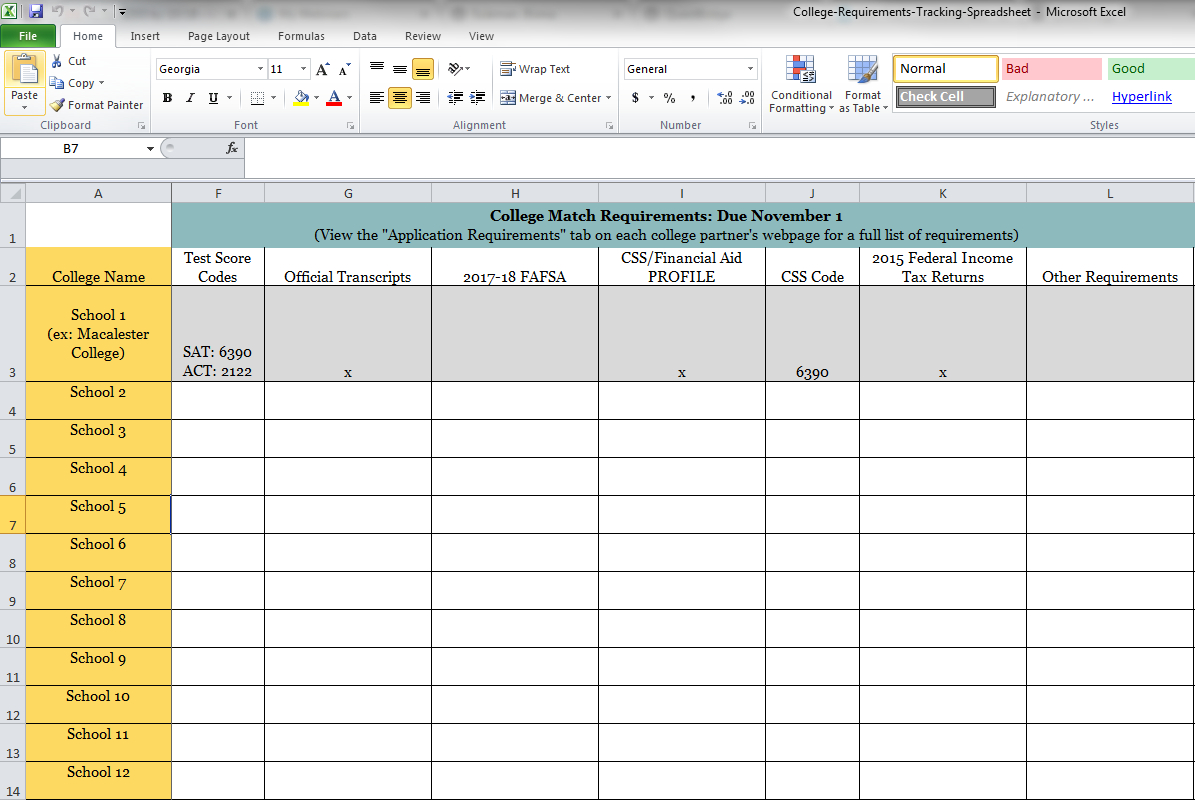
Task: Toggle Wrap Text for the cell
Action: pos(535,69)
